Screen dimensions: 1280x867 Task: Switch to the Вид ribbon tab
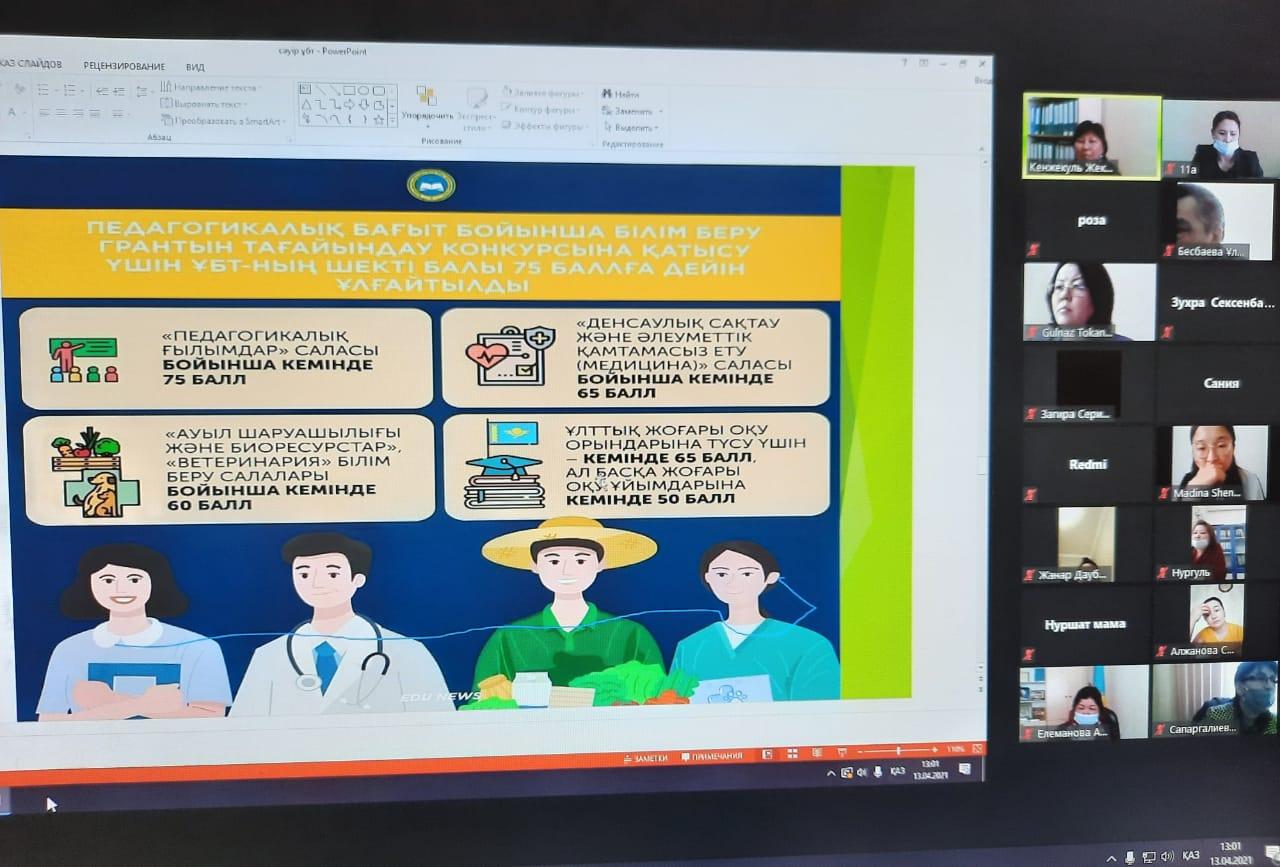195,67
